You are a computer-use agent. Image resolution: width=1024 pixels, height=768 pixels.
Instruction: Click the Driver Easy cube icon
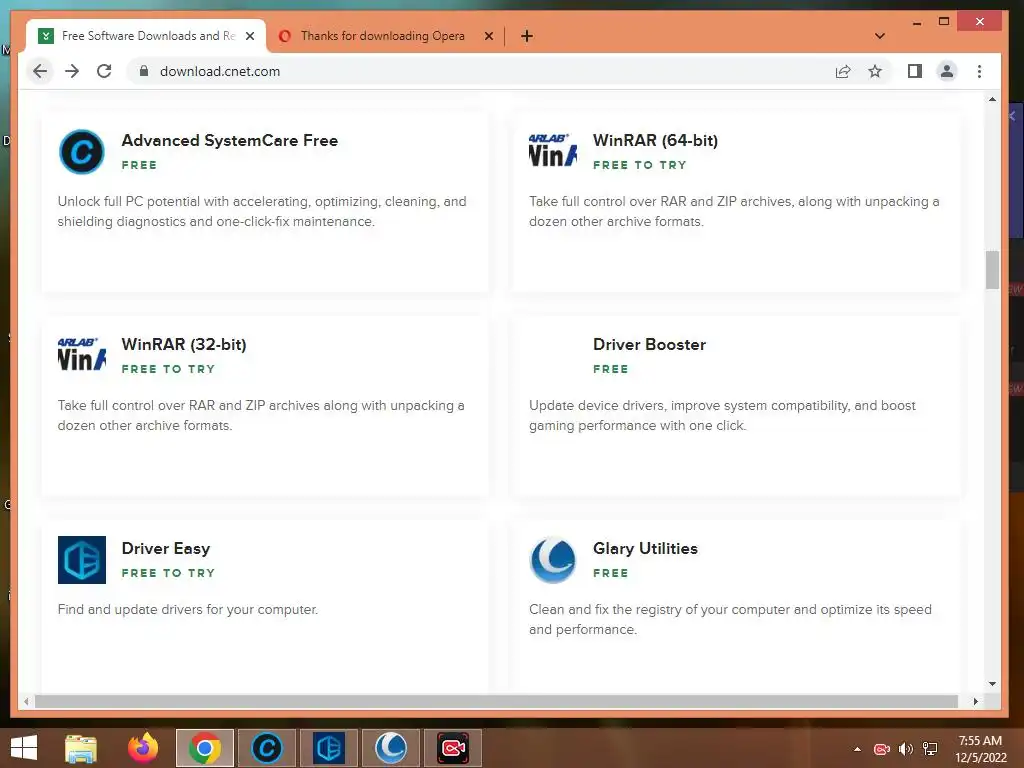click(x=82, y=560)
